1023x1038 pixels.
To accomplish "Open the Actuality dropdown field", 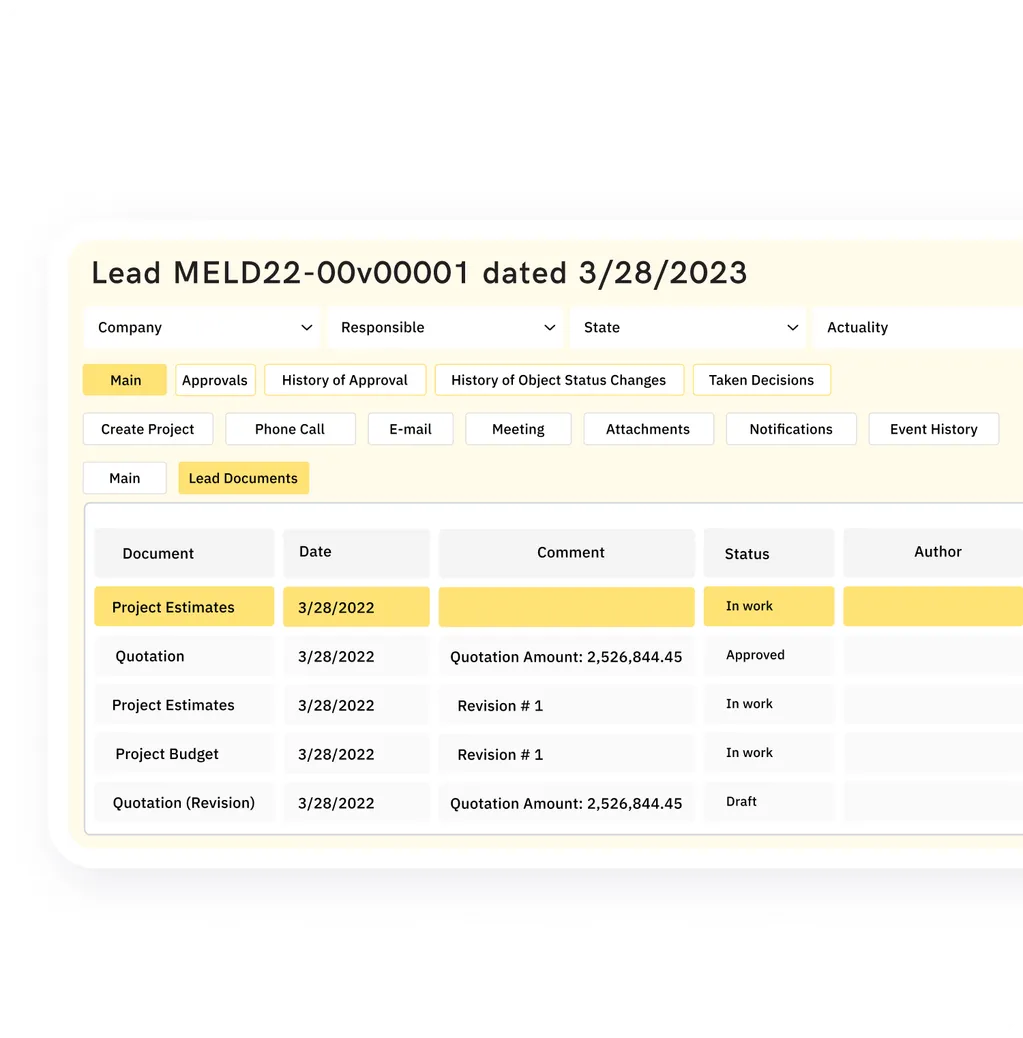I will pyautogui.click(x=918, y=328).
